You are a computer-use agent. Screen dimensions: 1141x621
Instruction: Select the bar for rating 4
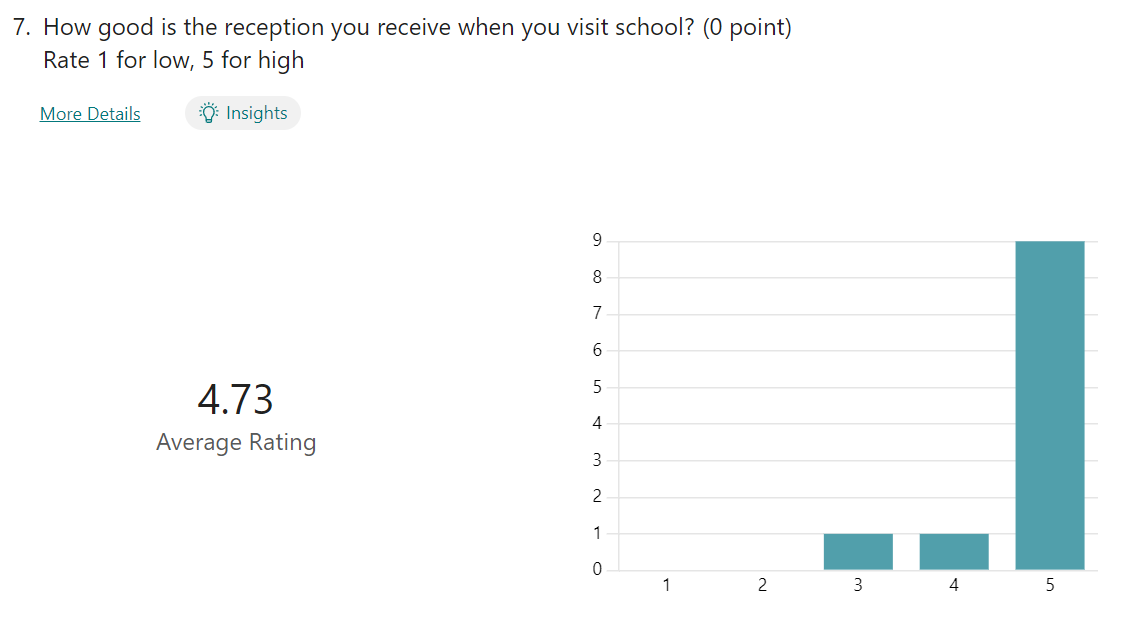click(953, 551)
